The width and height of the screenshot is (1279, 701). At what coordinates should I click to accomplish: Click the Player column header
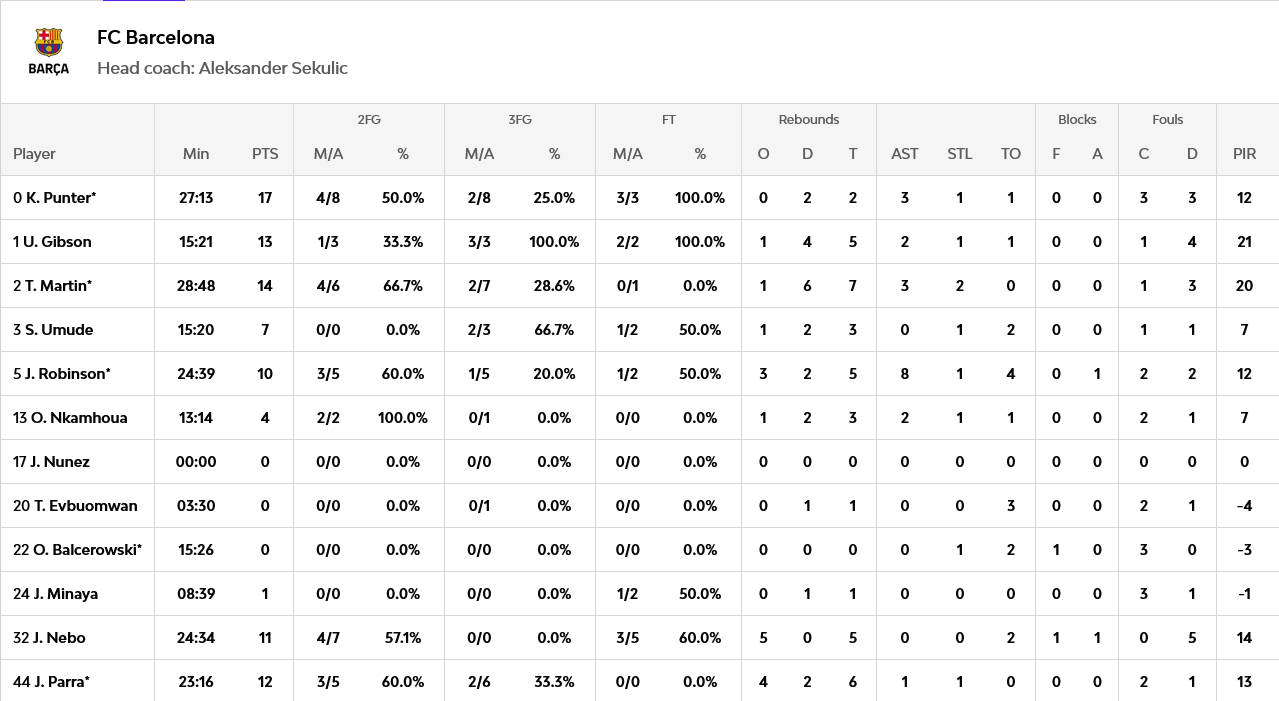(x=34, y=154)
